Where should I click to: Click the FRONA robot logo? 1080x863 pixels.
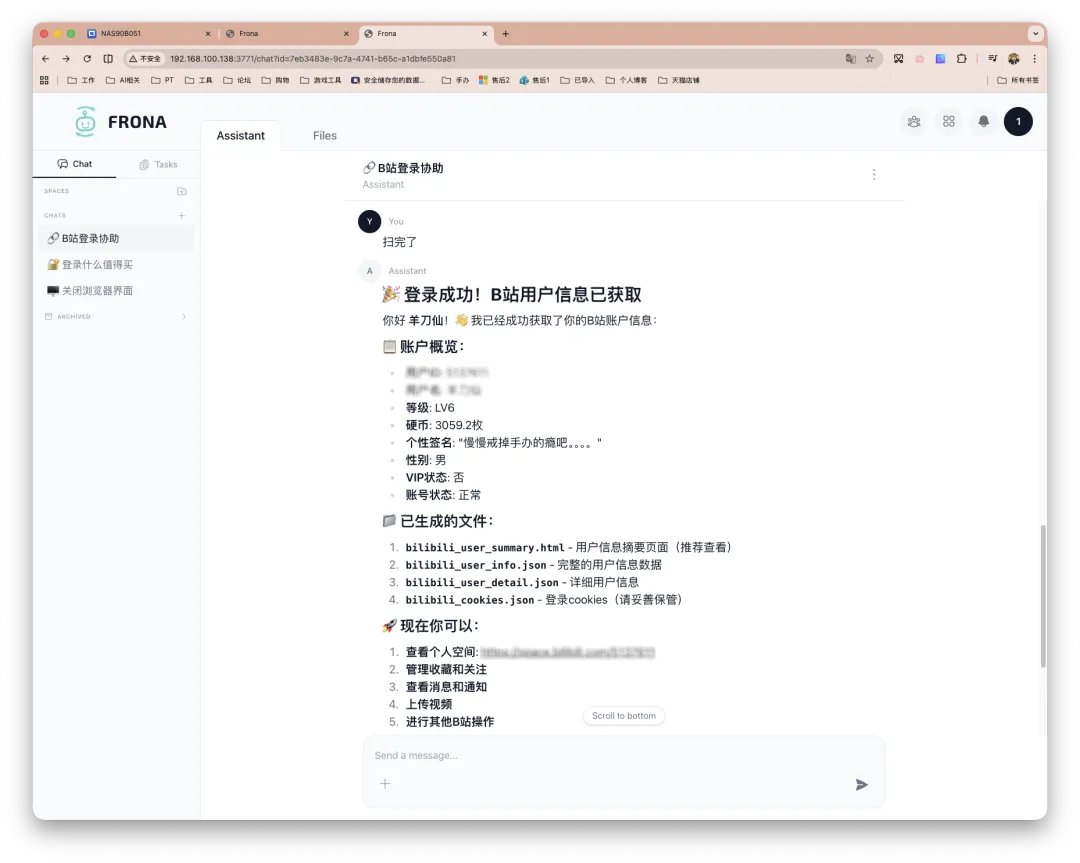point(85,122)
